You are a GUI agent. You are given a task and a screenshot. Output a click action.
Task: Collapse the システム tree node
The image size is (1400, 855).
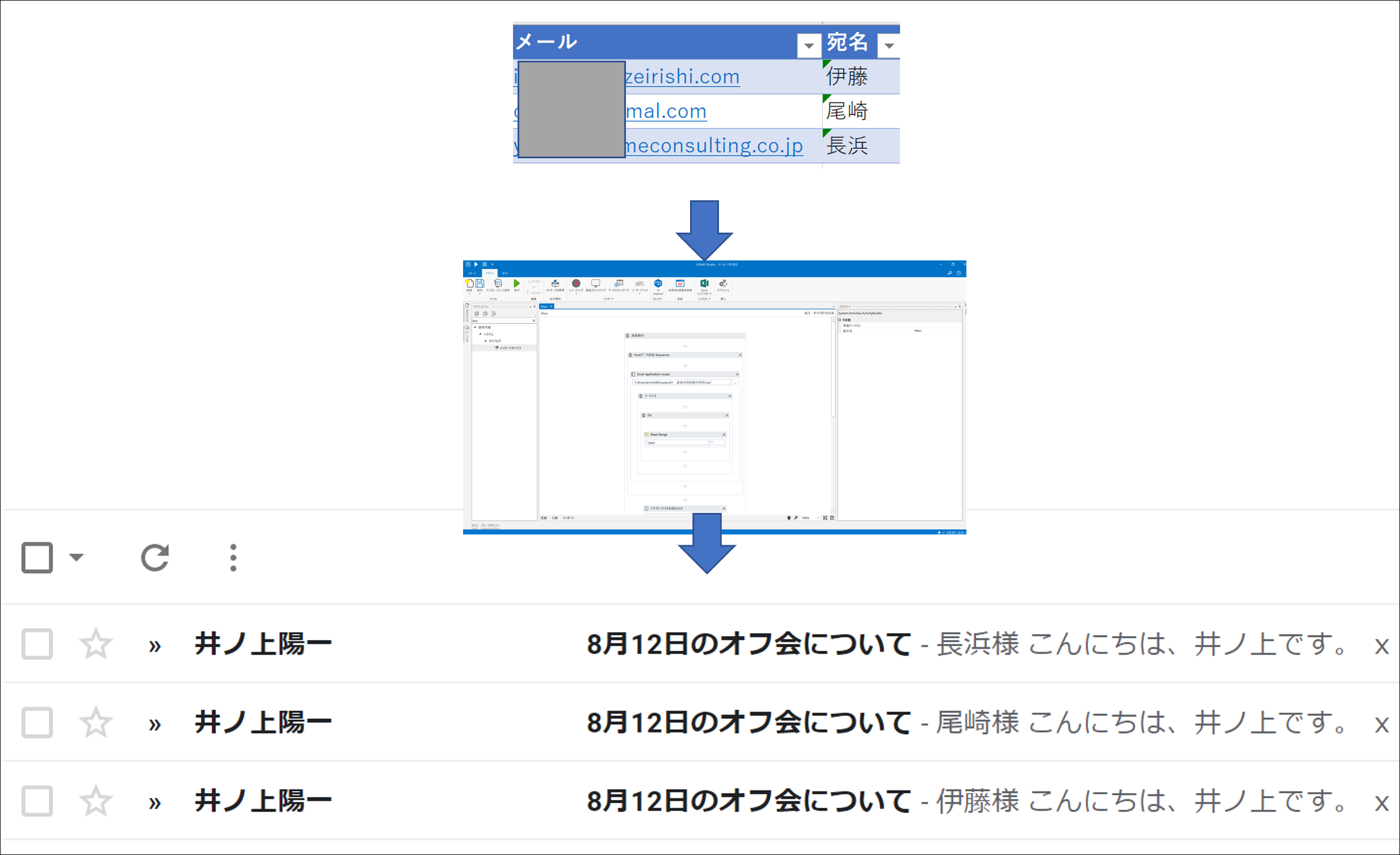(x=480, y=334)
